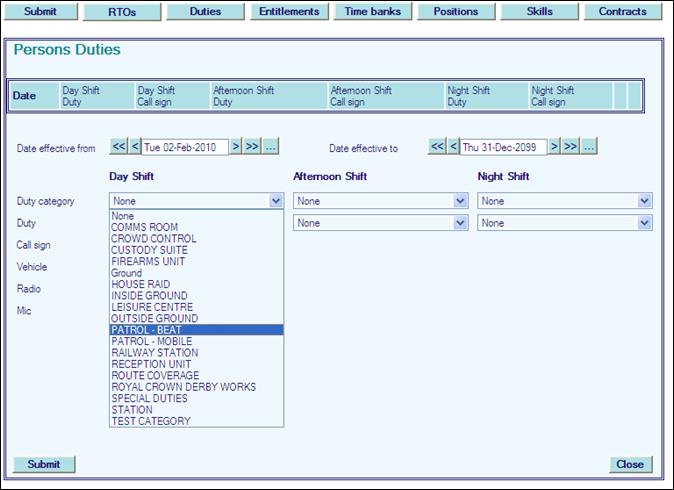Open date picker for 'Date effective to'
Screen dimensions: 674x490
click(x=589, y=147)
